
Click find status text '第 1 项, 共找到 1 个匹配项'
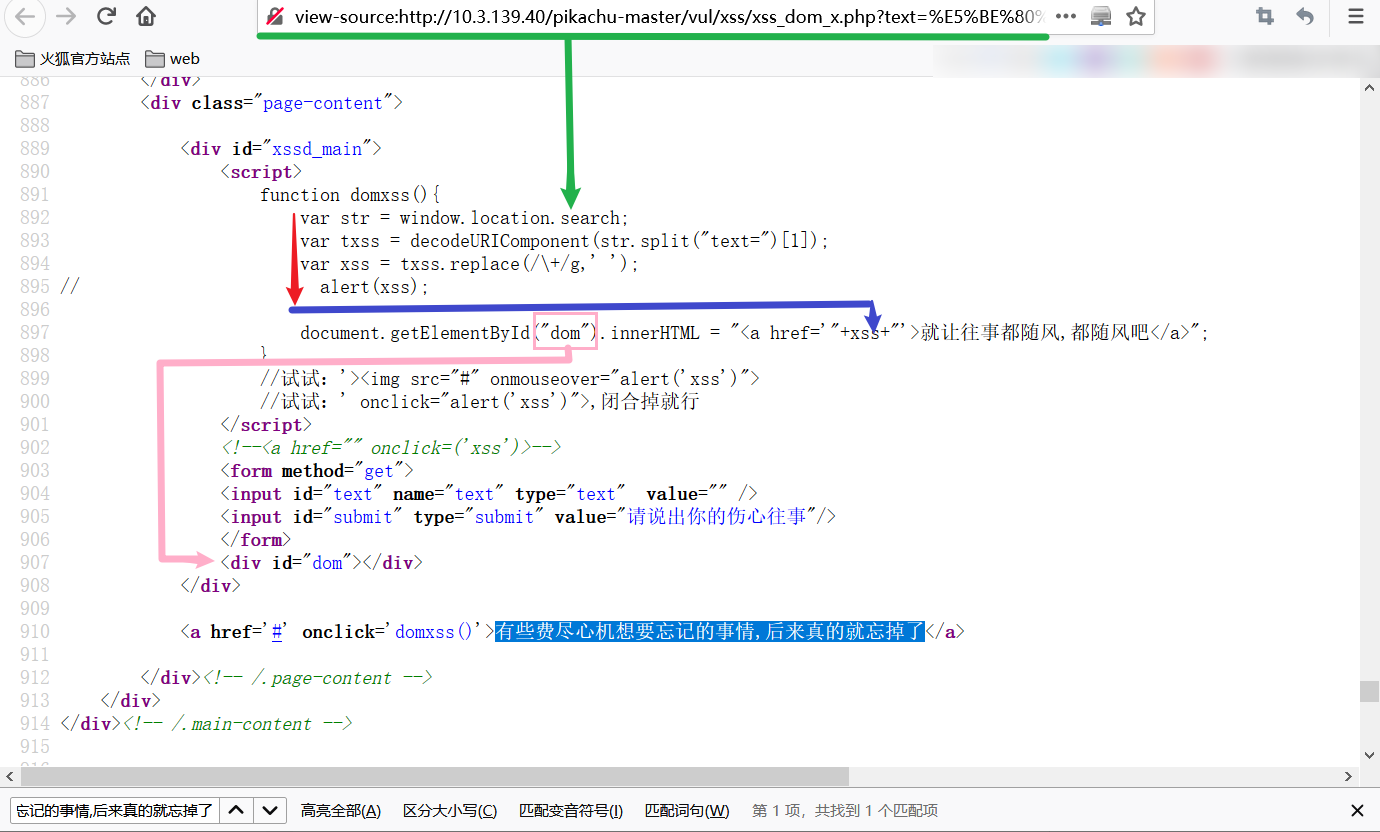click(845, 811)
